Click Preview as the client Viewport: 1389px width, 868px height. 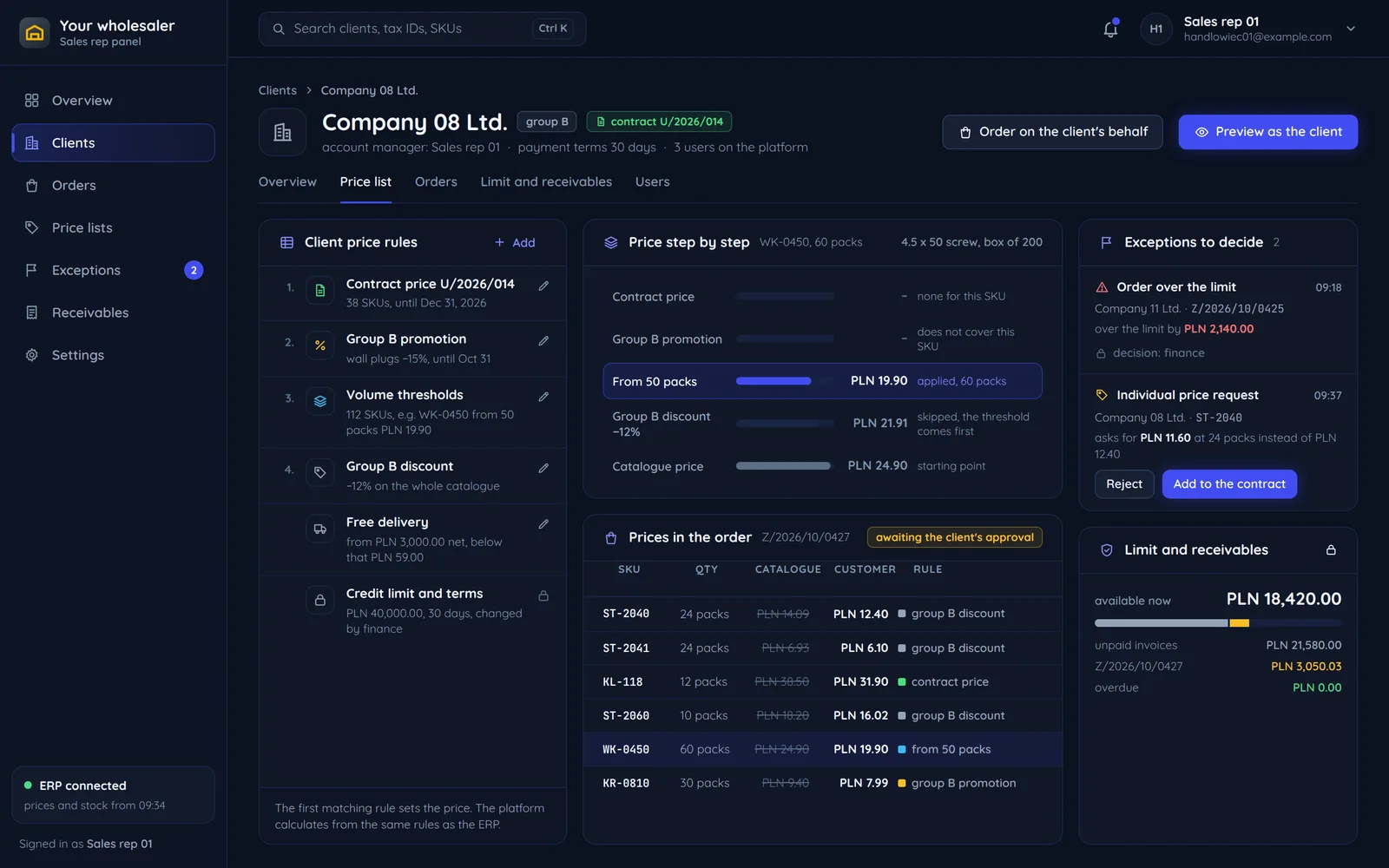[x=1267, y=132]
